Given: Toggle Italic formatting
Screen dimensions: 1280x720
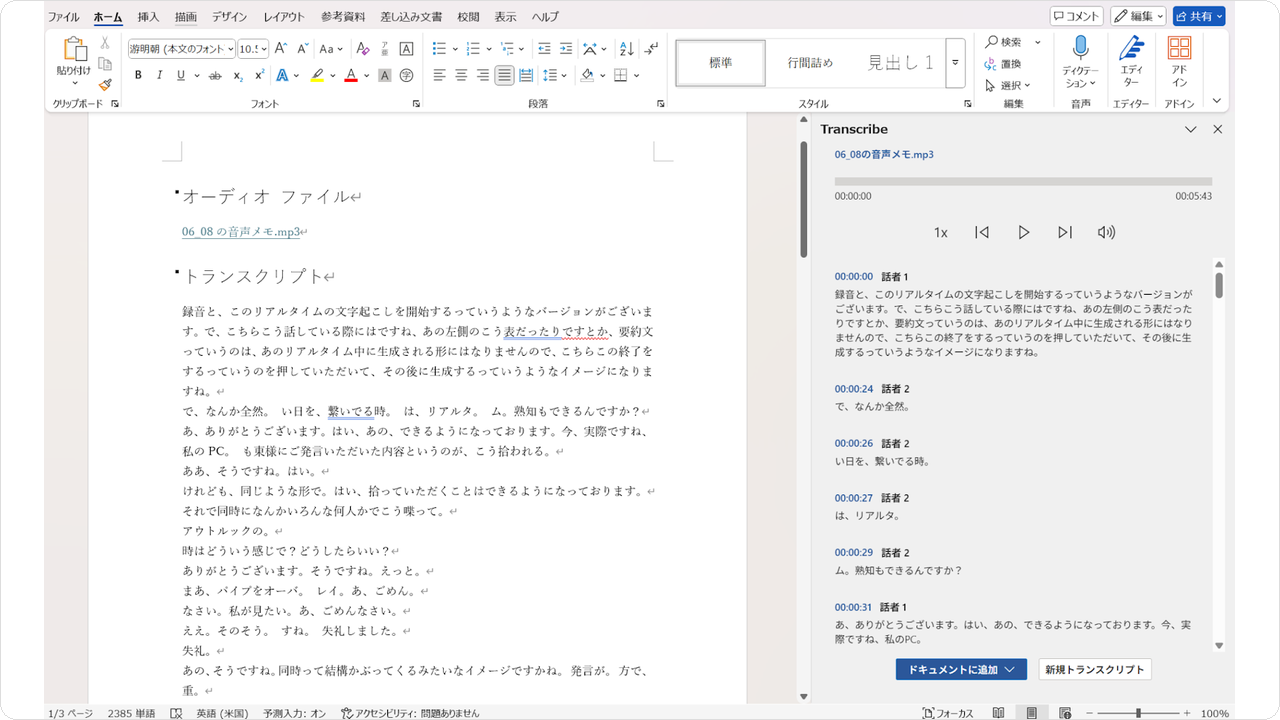Looking at the screenshot, I should tap(159, 75).
